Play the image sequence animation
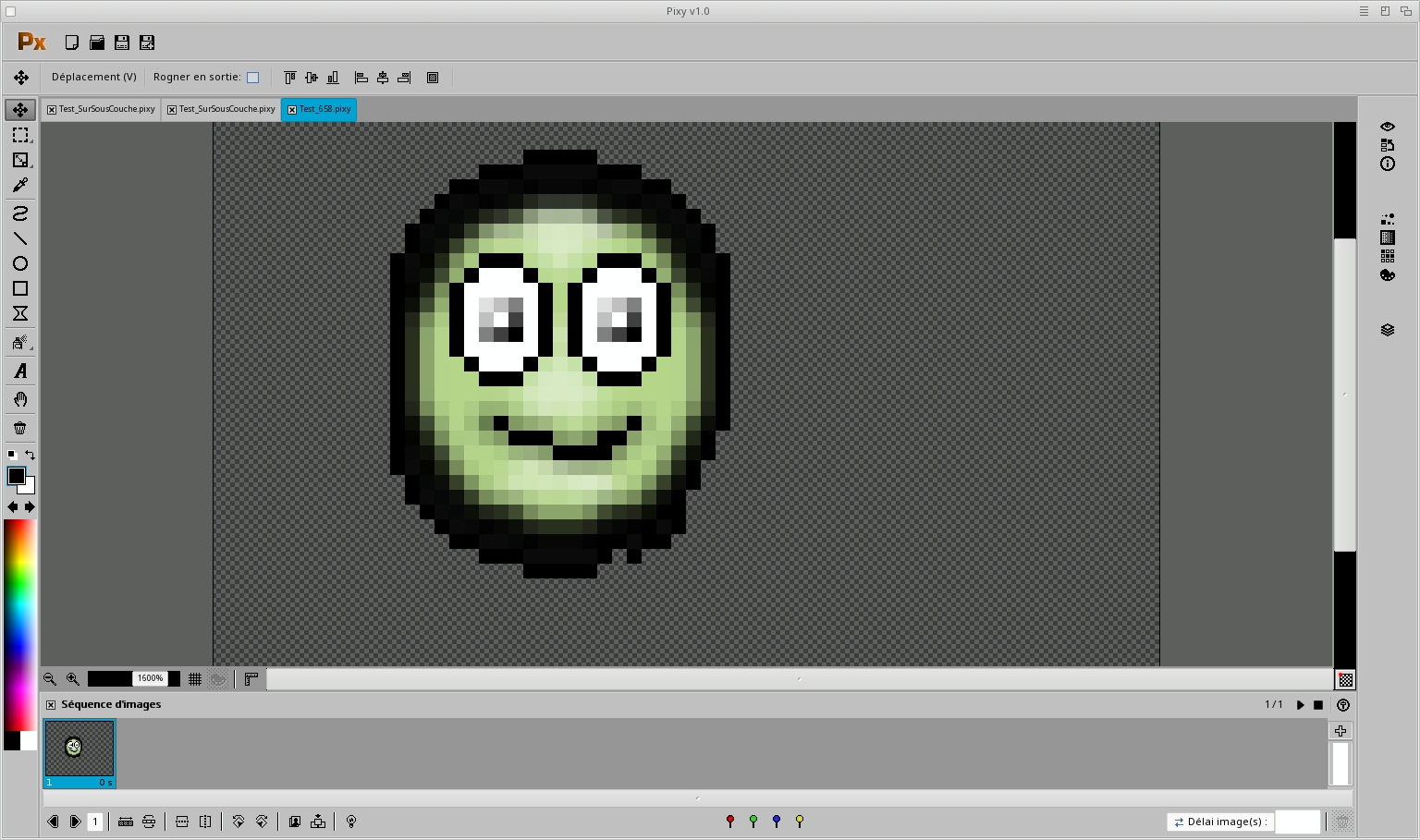The width and height of the screenshot is (1420, 840). [x=1300, y=705]
